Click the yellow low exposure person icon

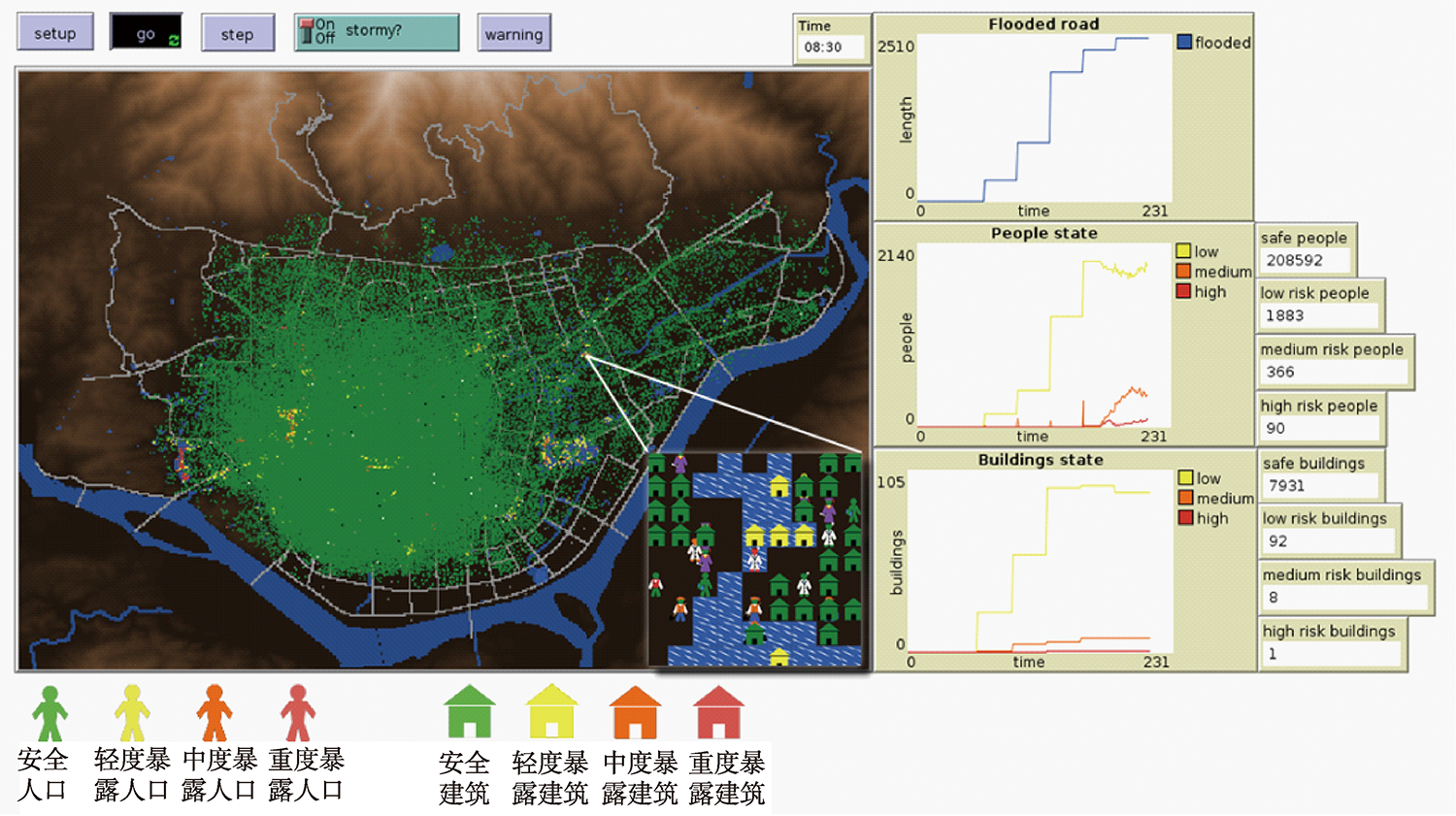coord(132,713)
